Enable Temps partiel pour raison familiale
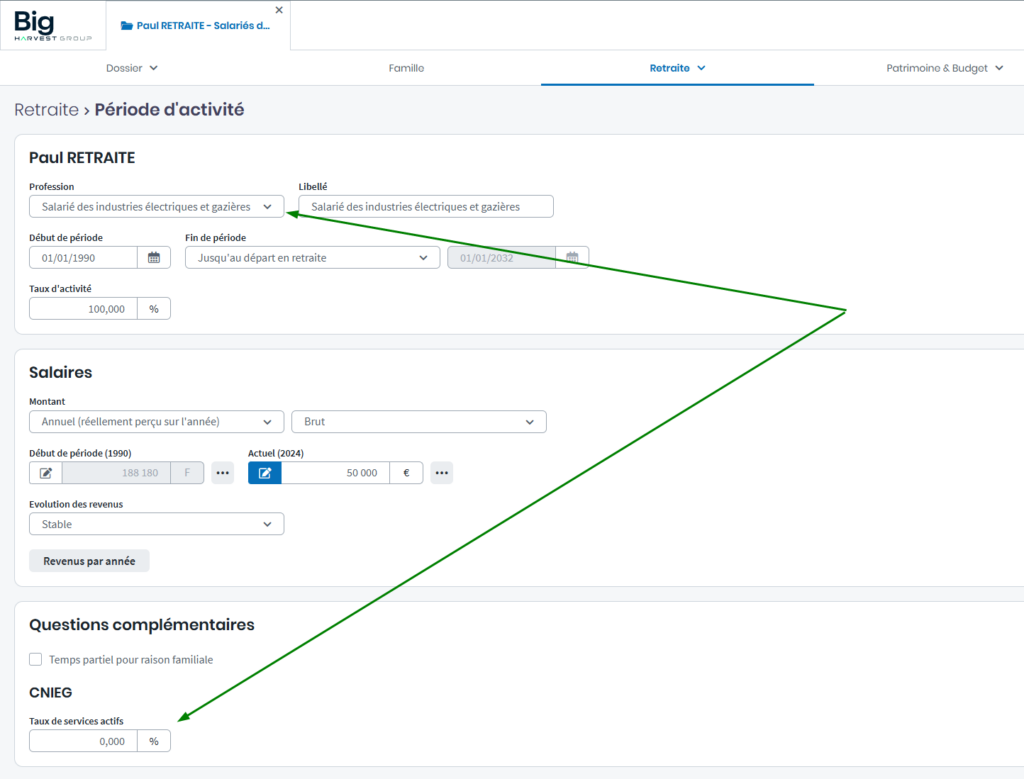1024x779 pixels. tap(36, 660)
